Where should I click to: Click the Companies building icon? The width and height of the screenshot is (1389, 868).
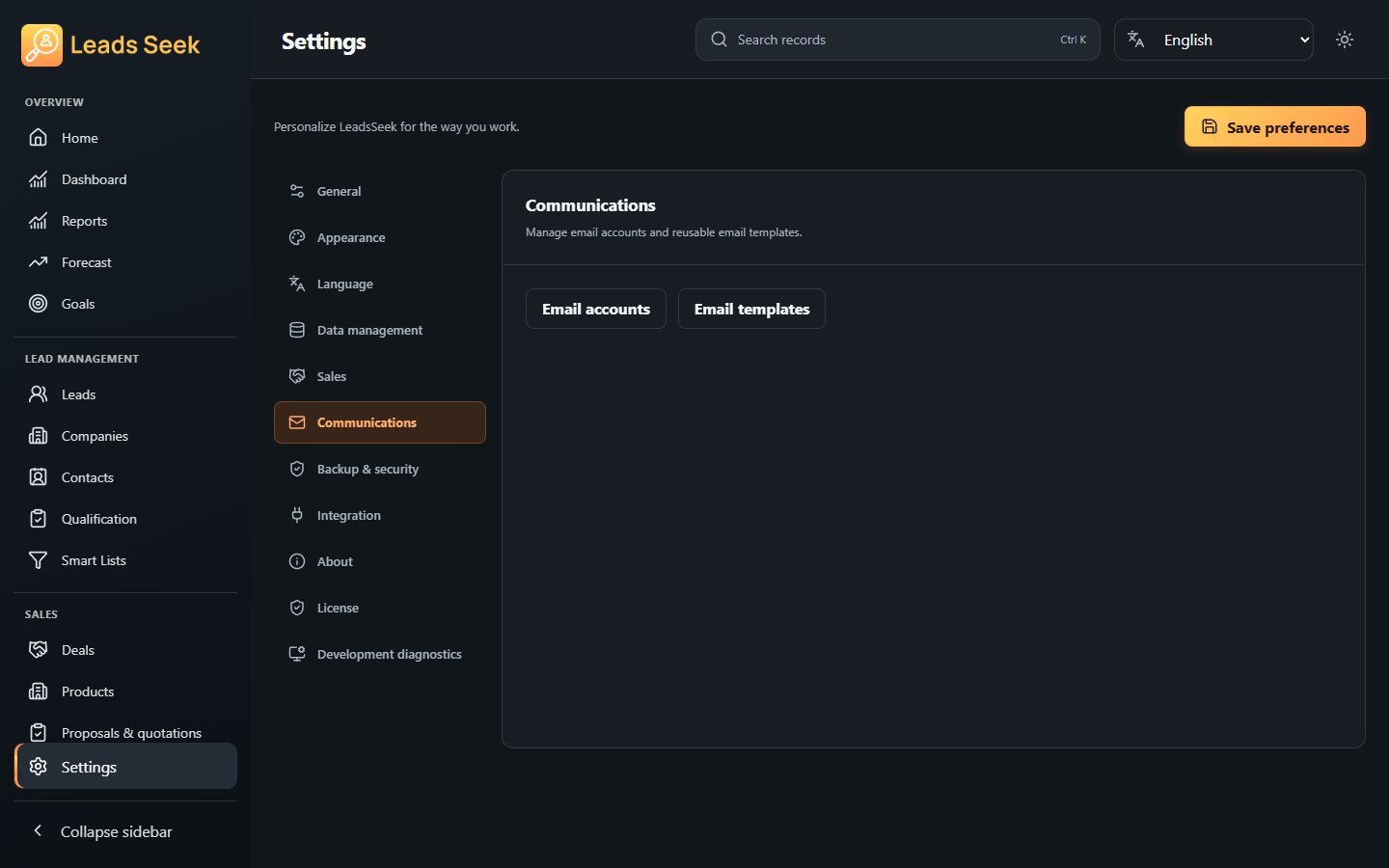(38, 436)
